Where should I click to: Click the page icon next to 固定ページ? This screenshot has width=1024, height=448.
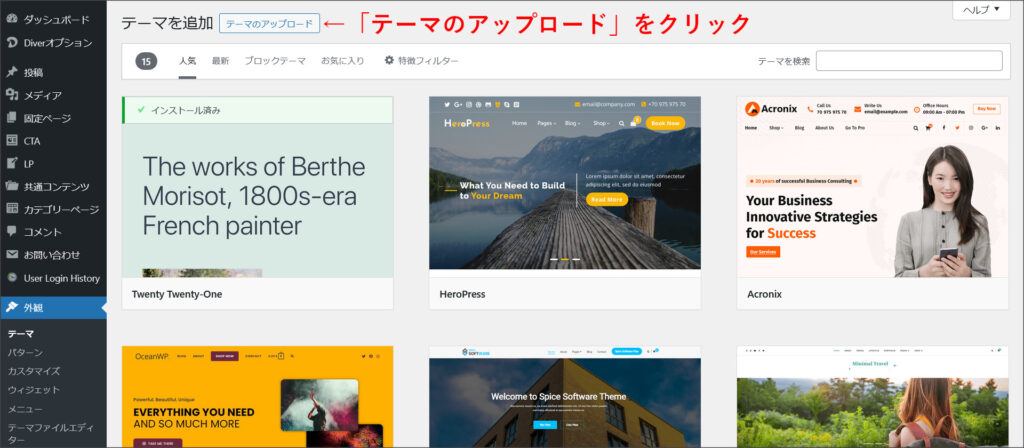[12, 119]
